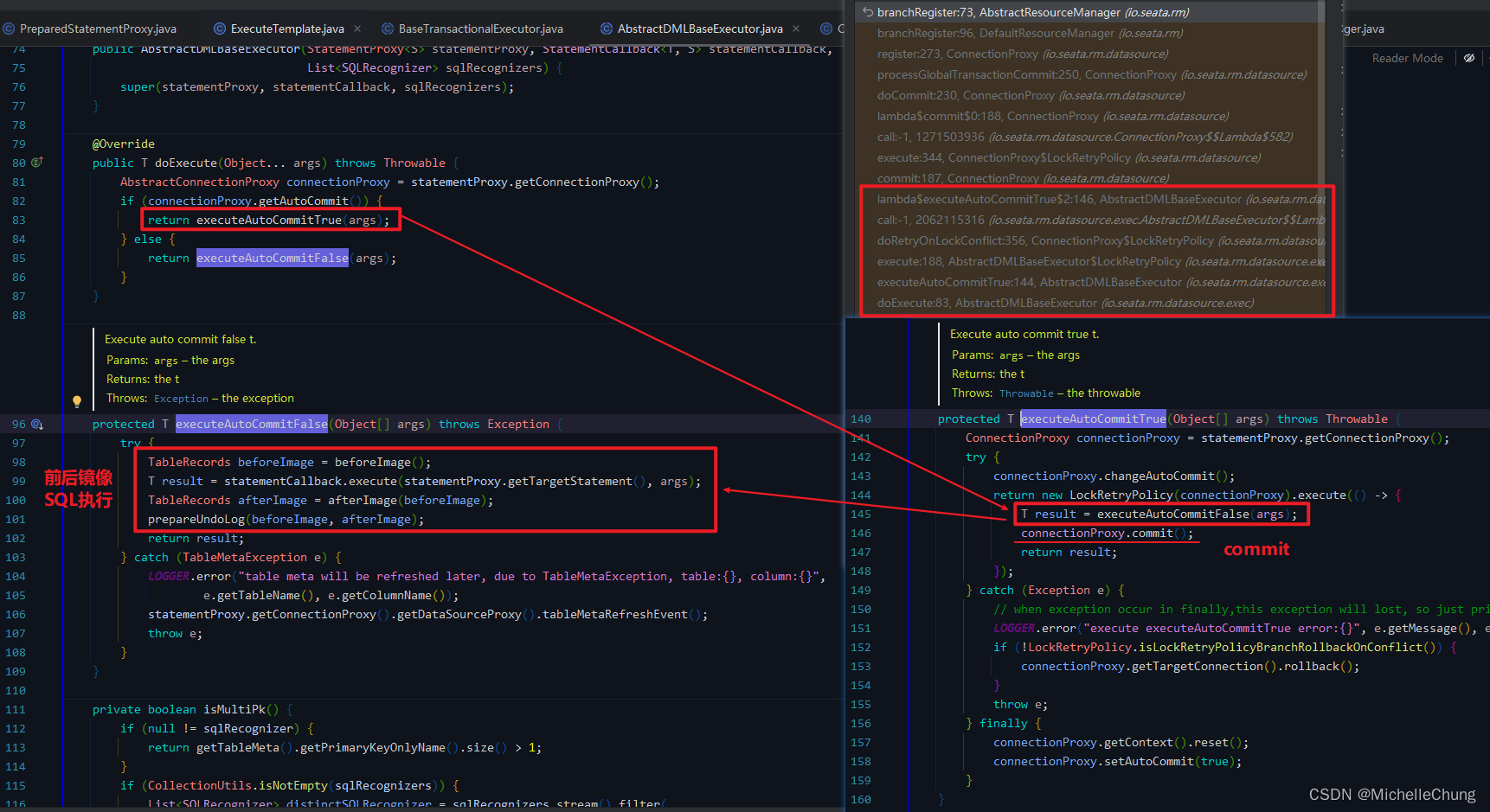1490x812 pixels.
Task: Click the overridden-method gutter icon on line 96
Action: [x=37, y=424]
